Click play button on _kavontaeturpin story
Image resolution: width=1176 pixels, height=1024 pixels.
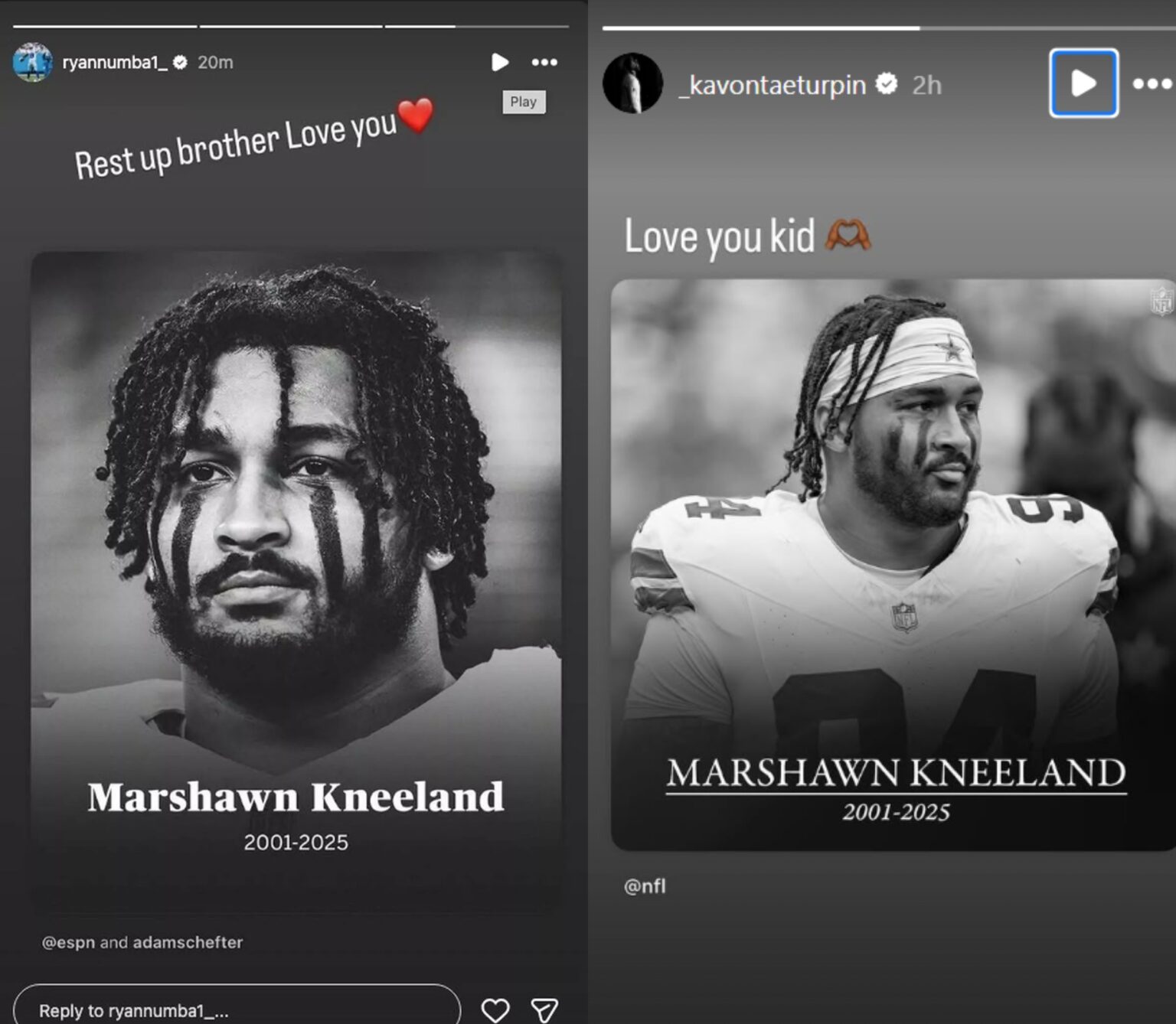coord(1083,83)
